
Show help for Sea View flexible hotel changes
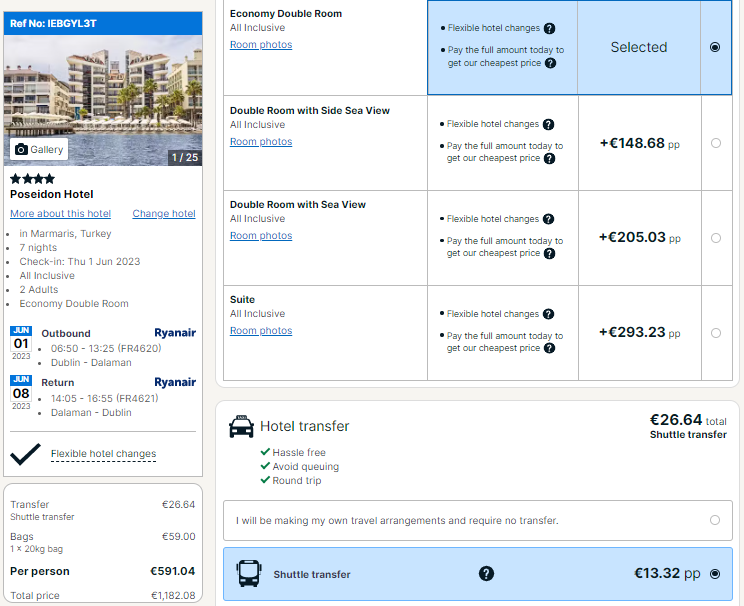coord(549,219)
